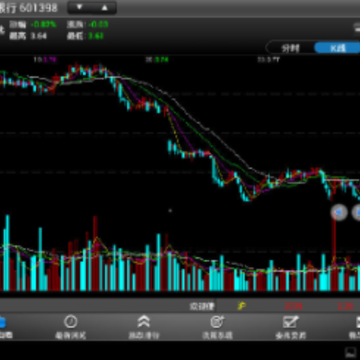
Task: Switch to the 分时 intraday tab
Action: 290,48
